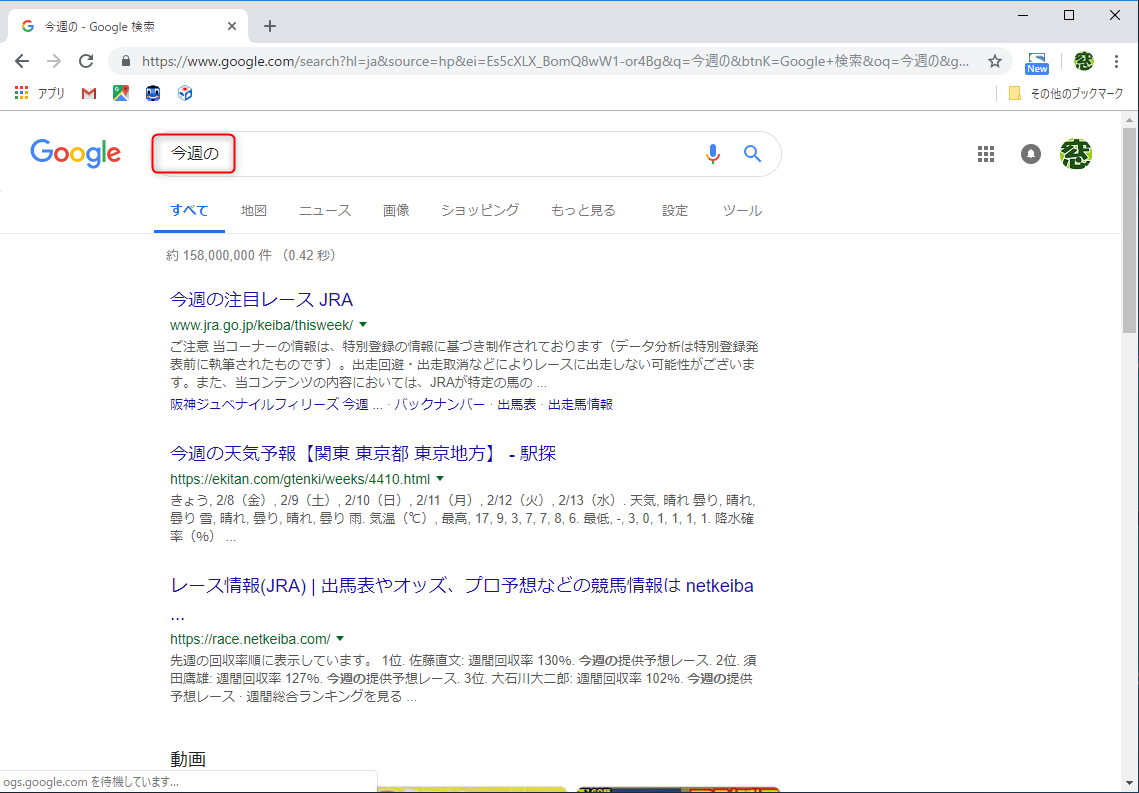1139x793 pixels.
Task: Open the Google Maps bookmark
Action: click(x=121, y=93)
